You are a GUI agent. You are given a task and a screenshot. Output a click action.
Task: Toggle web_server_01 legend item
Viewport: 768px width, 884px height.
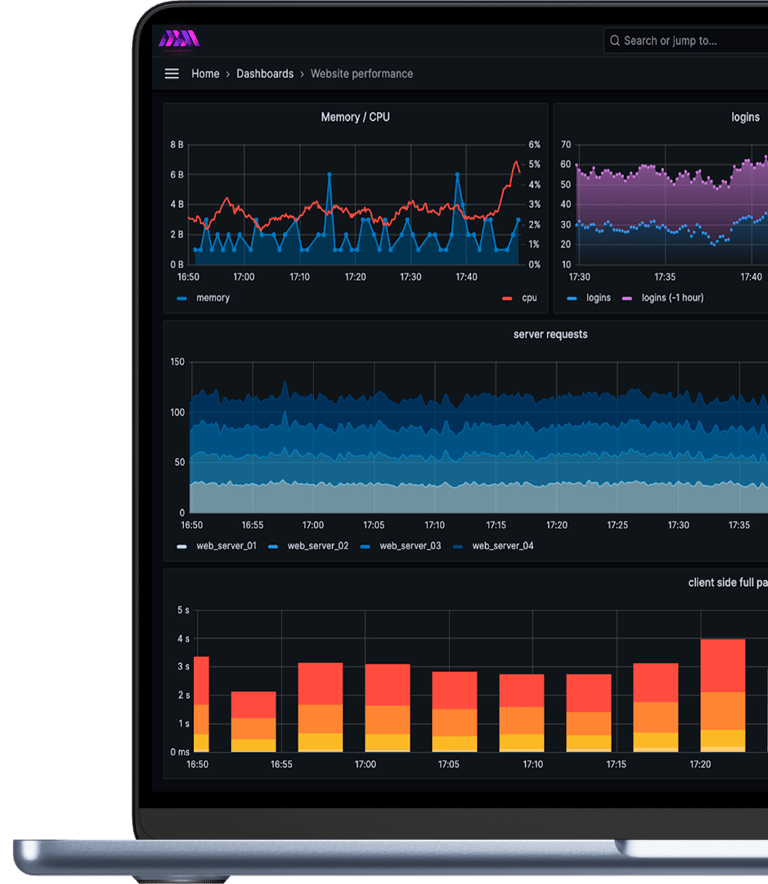pyautogui.click(x=226, y=546)
